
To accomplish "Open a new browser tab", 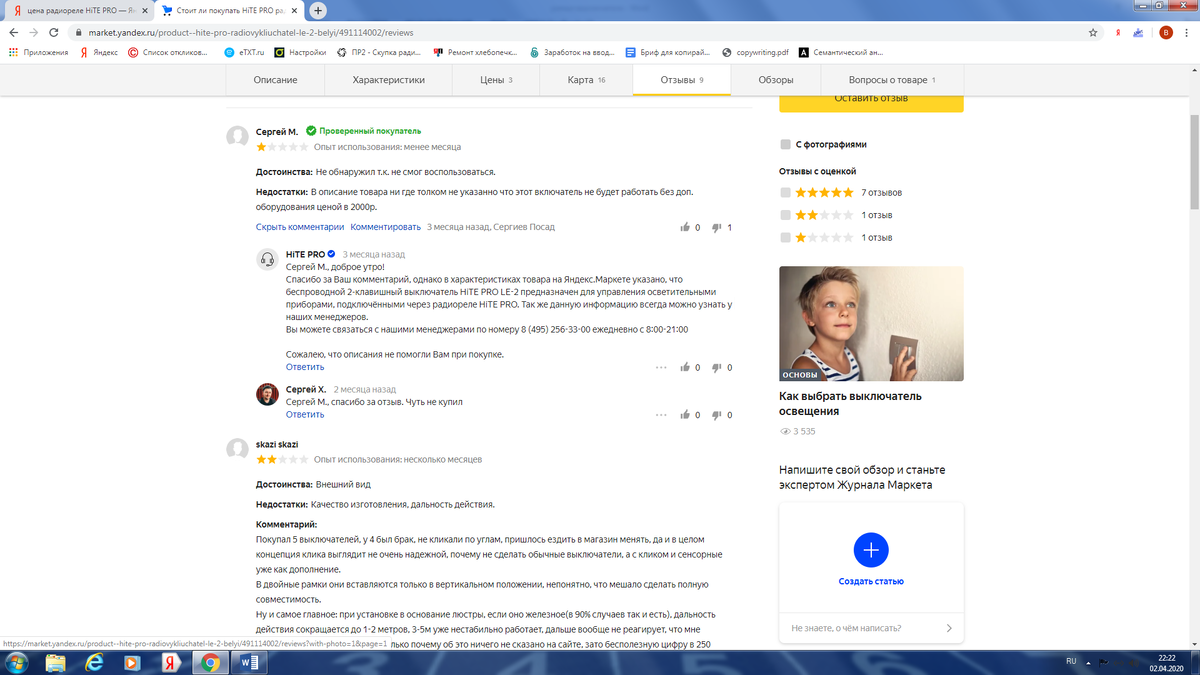I will (x=319, y=11).
